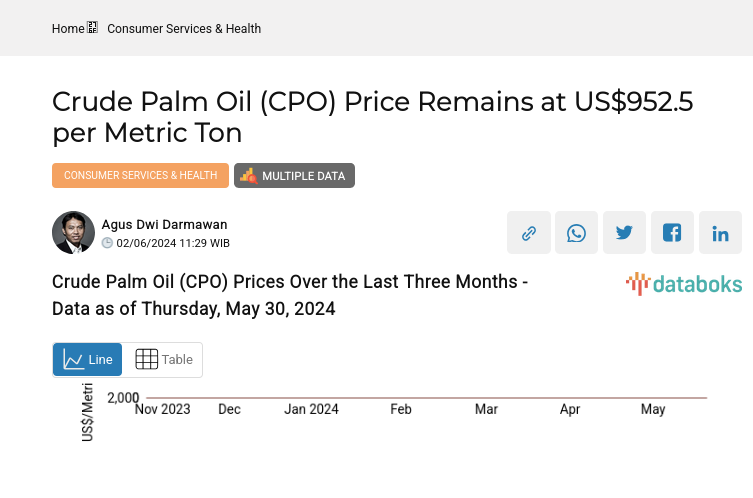Switch to Line chart view

pos(88,360)
